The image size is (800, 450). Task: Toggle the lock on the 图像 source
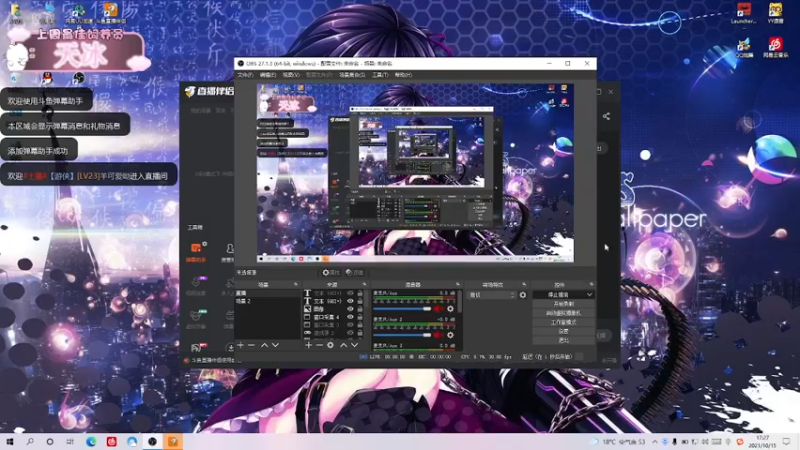tap(360, 309)
